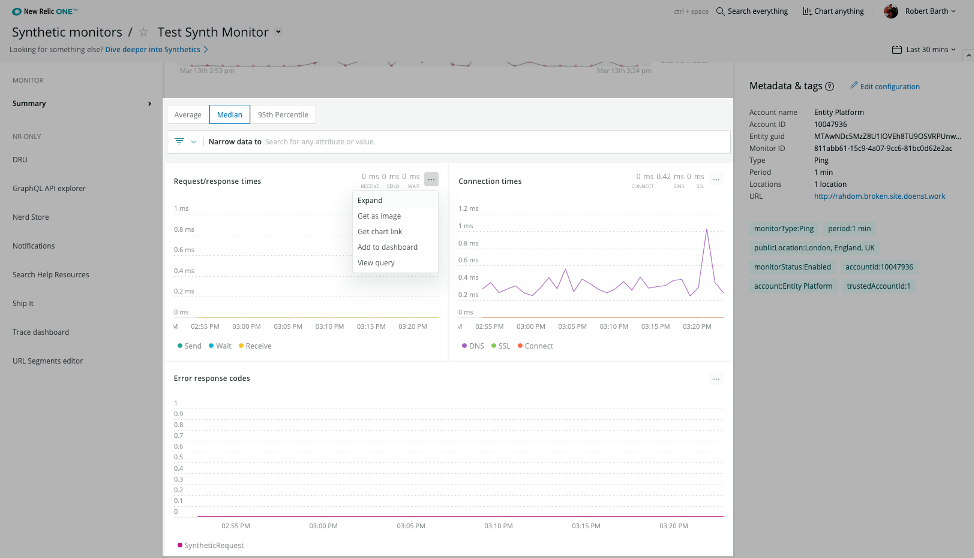Click the Synthetic monitors breadcrumb

coord(67,32)
